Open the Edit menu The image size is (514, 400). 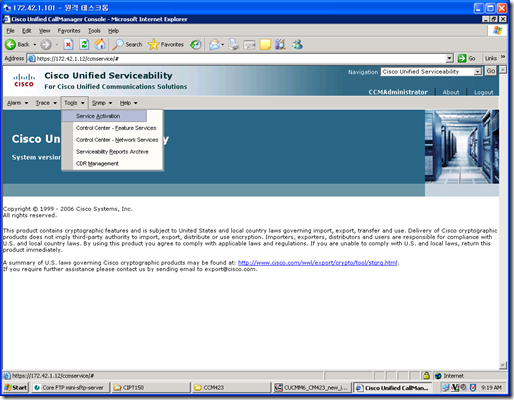pyautogui.click(x=26, y=31)
